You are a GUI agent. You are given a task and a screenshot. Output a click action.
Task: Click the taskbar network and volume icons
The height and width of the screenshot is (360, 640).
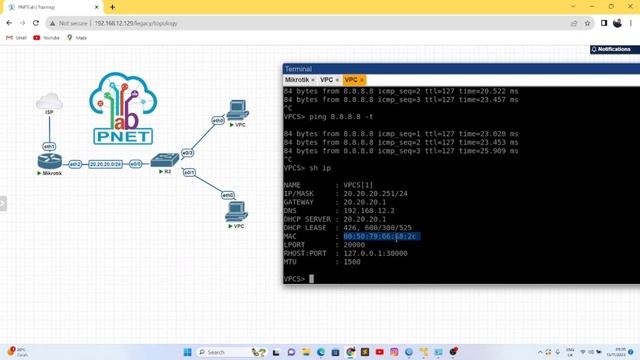click(x=591, y=352)
